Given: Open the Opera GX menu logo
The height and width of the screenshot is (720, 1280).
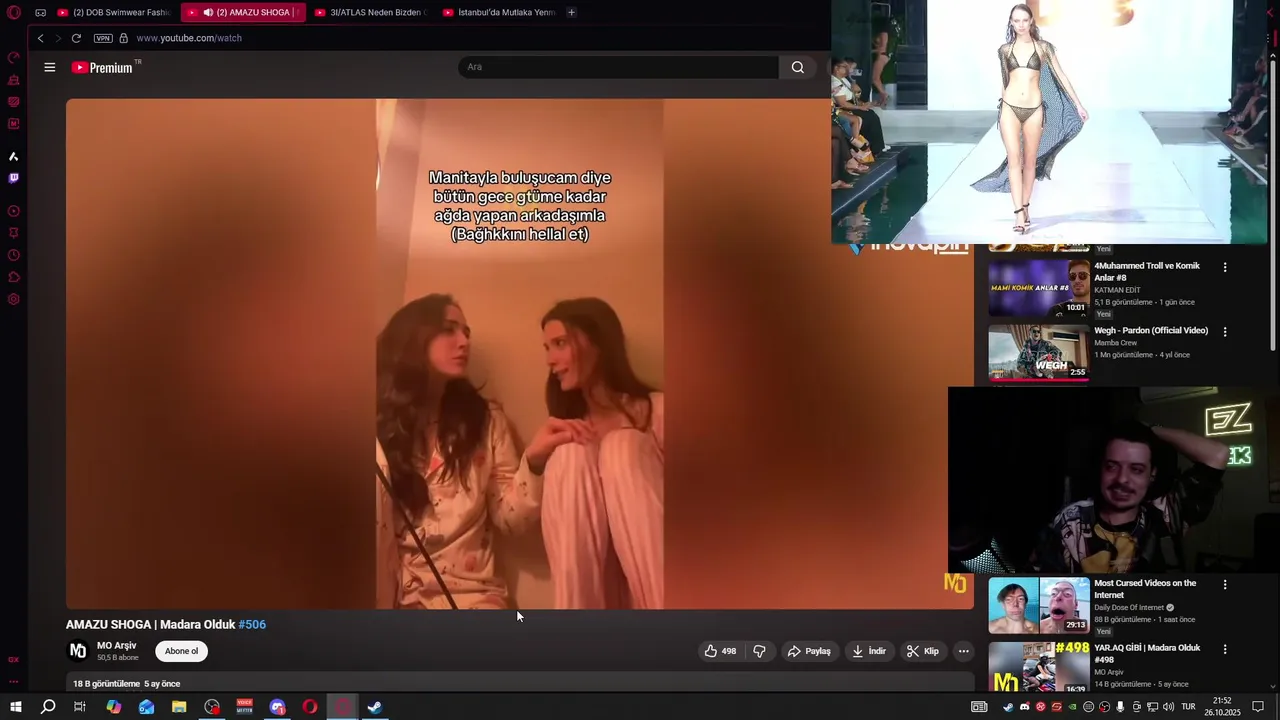Looking at the screenshot, I should point(13,13).
